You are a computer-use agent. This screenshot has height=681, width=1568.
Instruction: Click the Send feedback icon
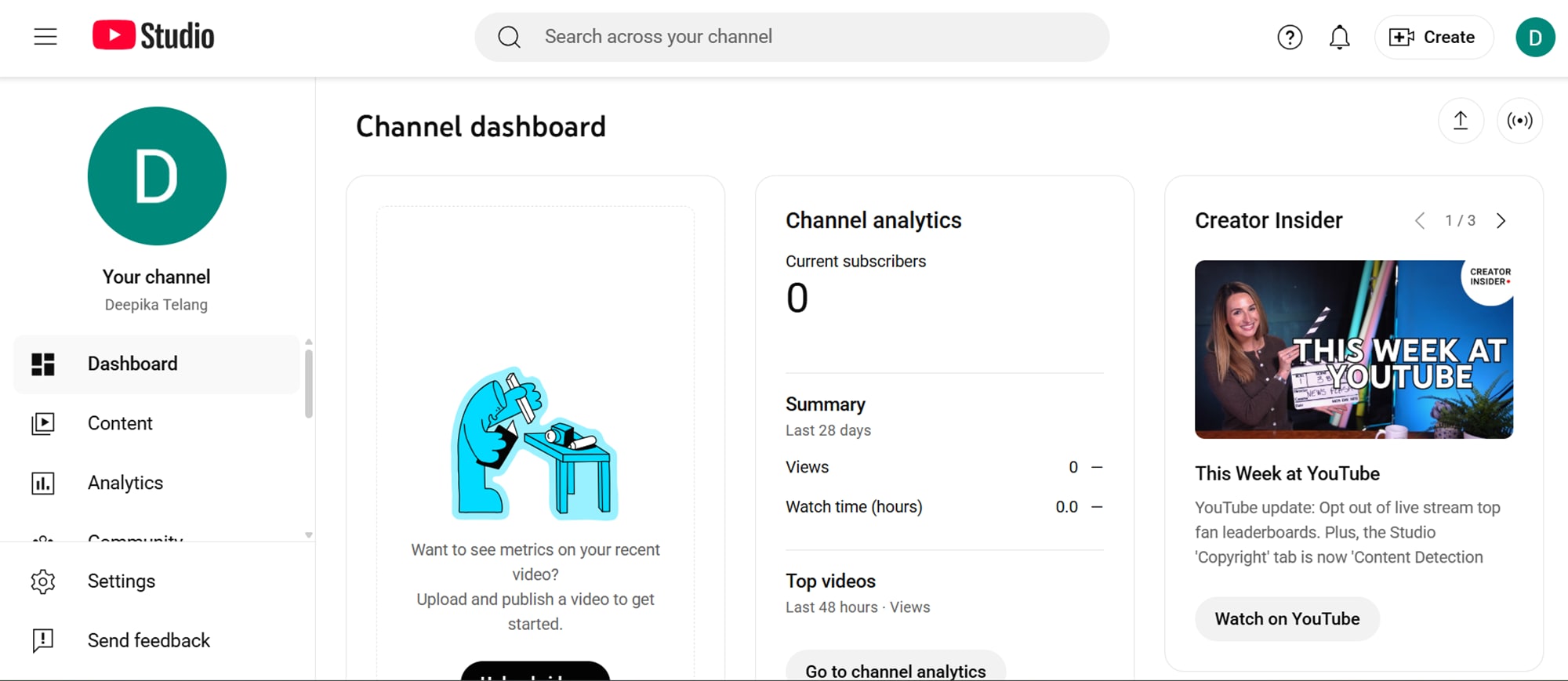tap(43, 640)
